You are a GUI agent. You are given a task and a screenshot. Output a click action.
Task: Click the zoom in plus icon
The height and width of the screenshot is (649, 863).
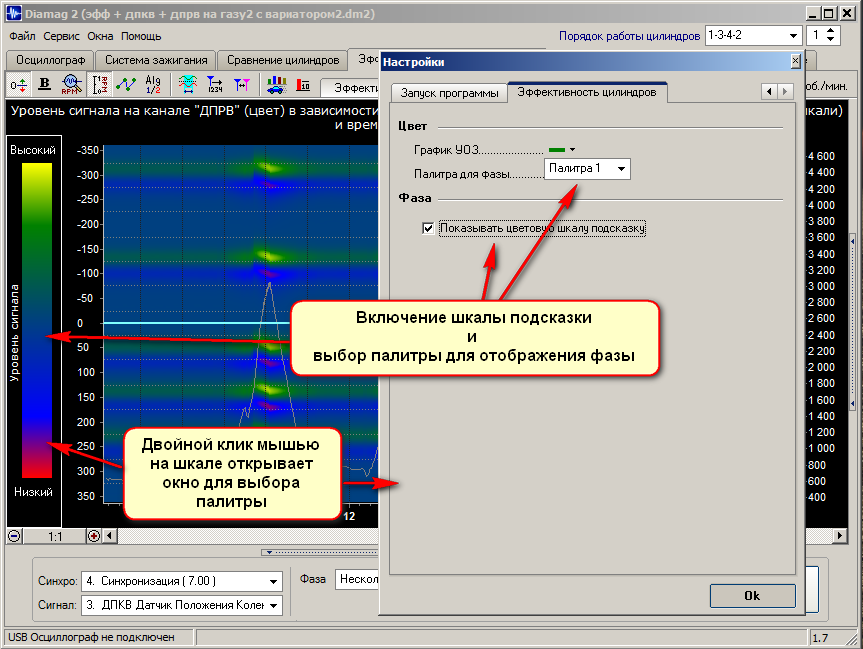pyautogui.click(x=94, y=536)
